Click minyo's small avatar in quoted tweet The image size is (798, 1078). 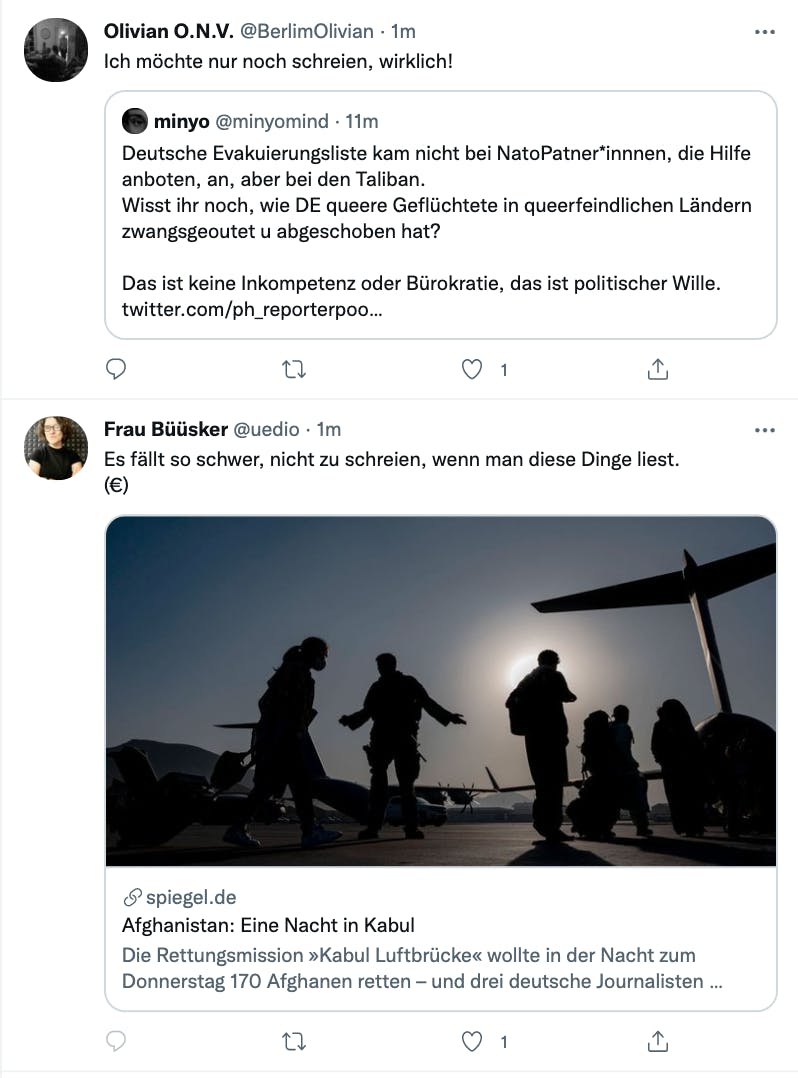click(x=135, y=122)
